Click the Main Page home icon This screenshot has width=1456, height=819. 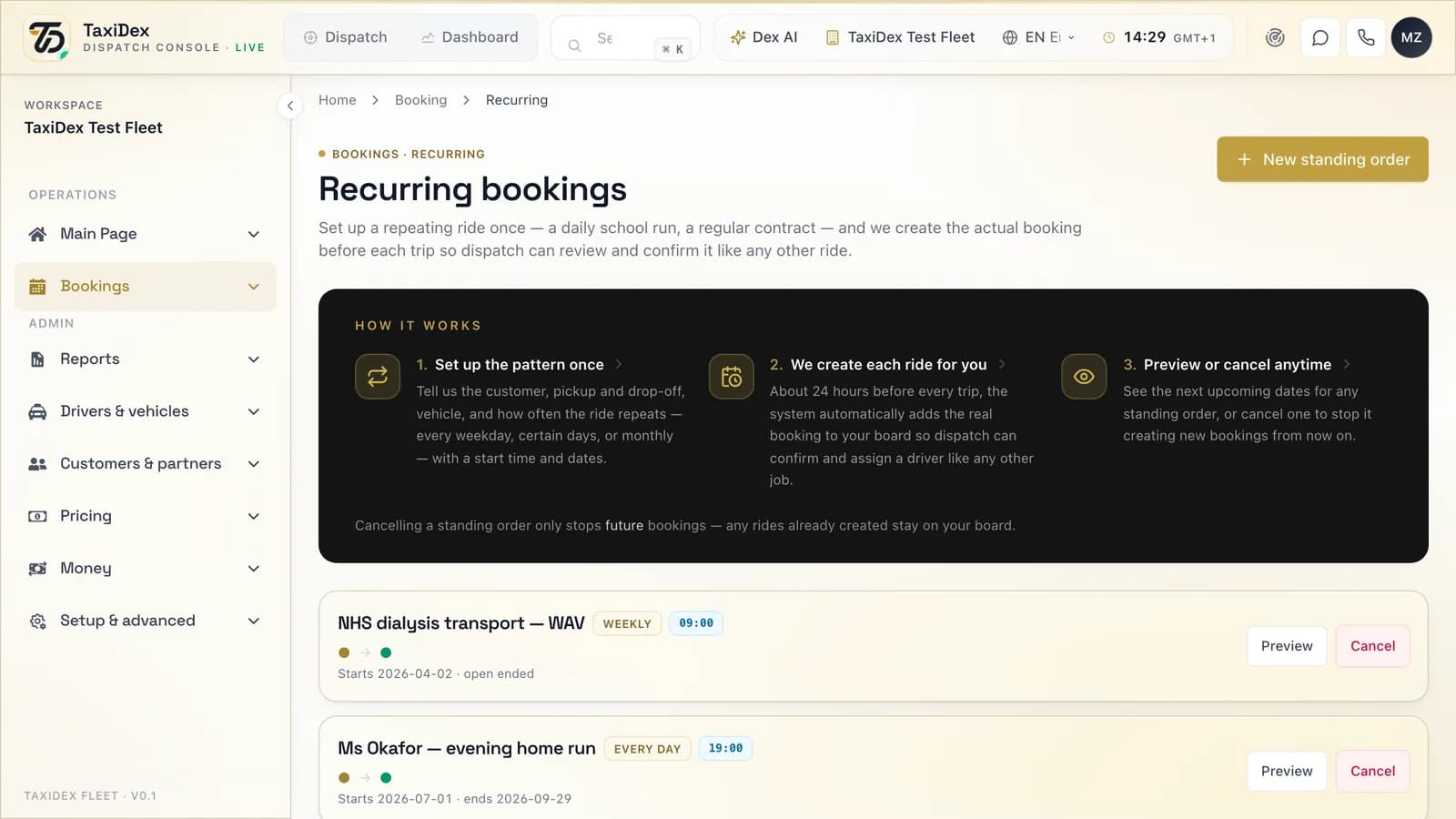(x=37, y=234)
